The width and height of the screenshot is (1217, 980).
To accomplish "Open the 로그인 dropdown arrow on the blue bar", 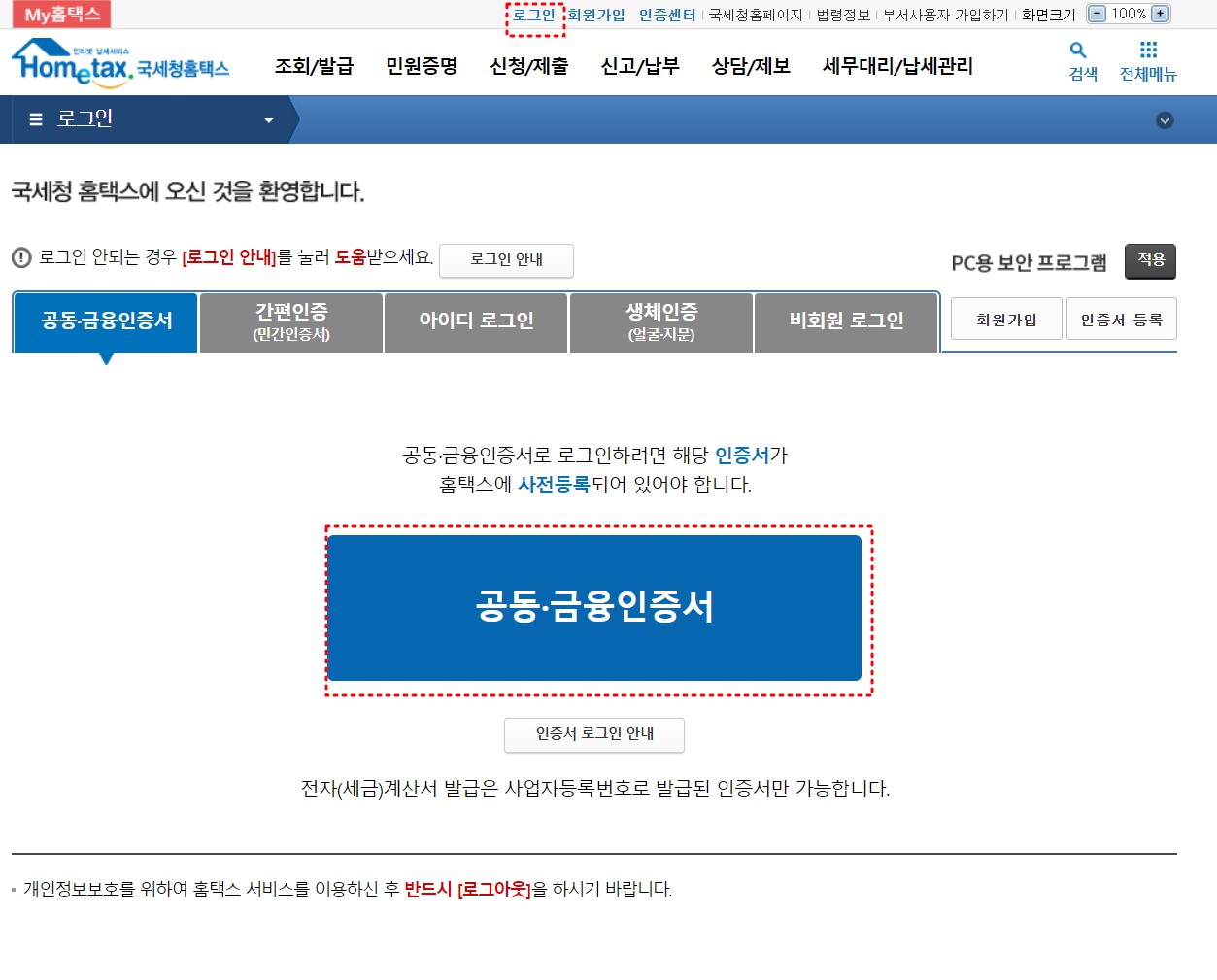I will click(269, 118).
